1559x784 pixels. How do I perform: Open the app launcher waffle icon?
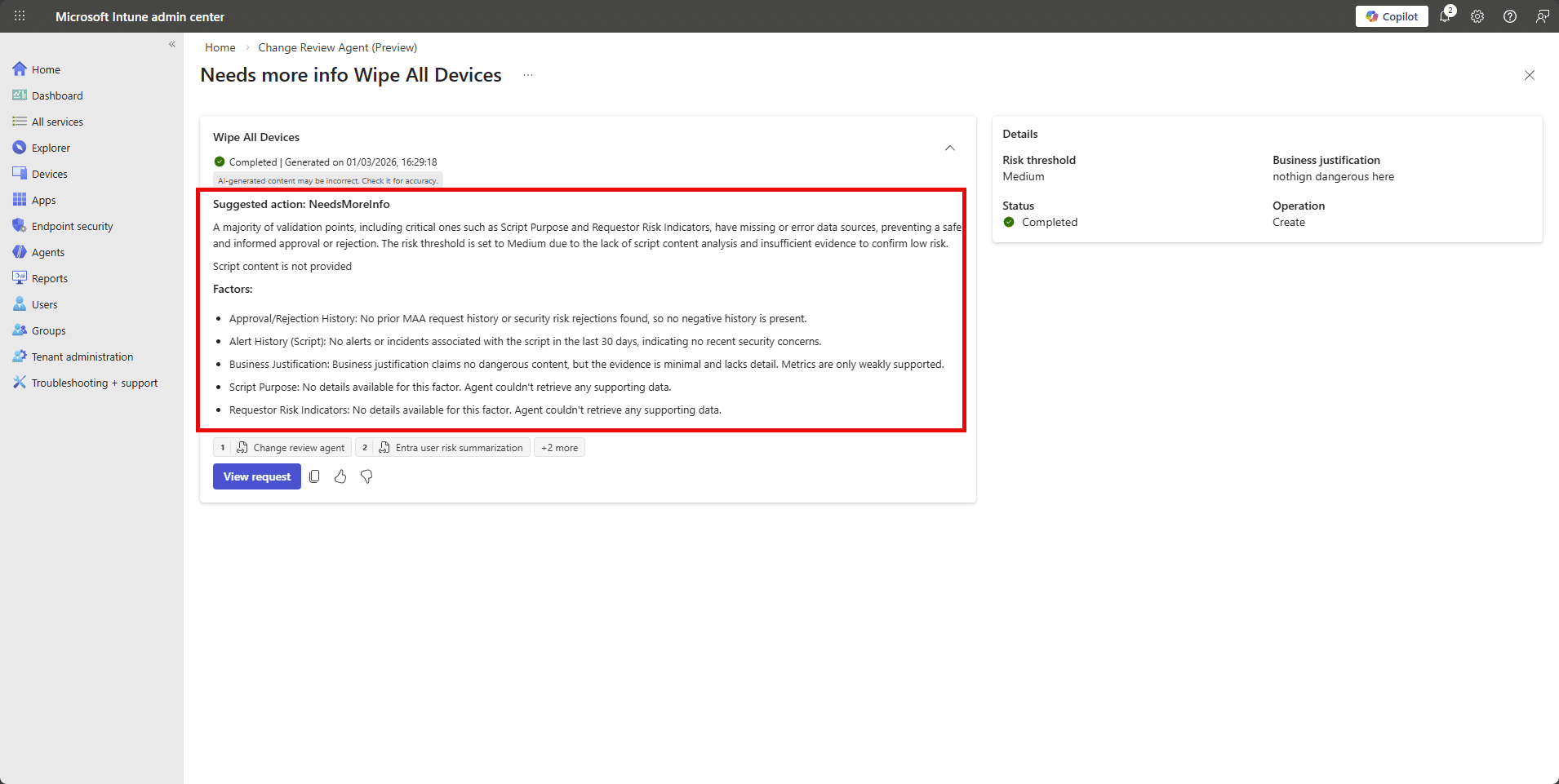[20, 16]
